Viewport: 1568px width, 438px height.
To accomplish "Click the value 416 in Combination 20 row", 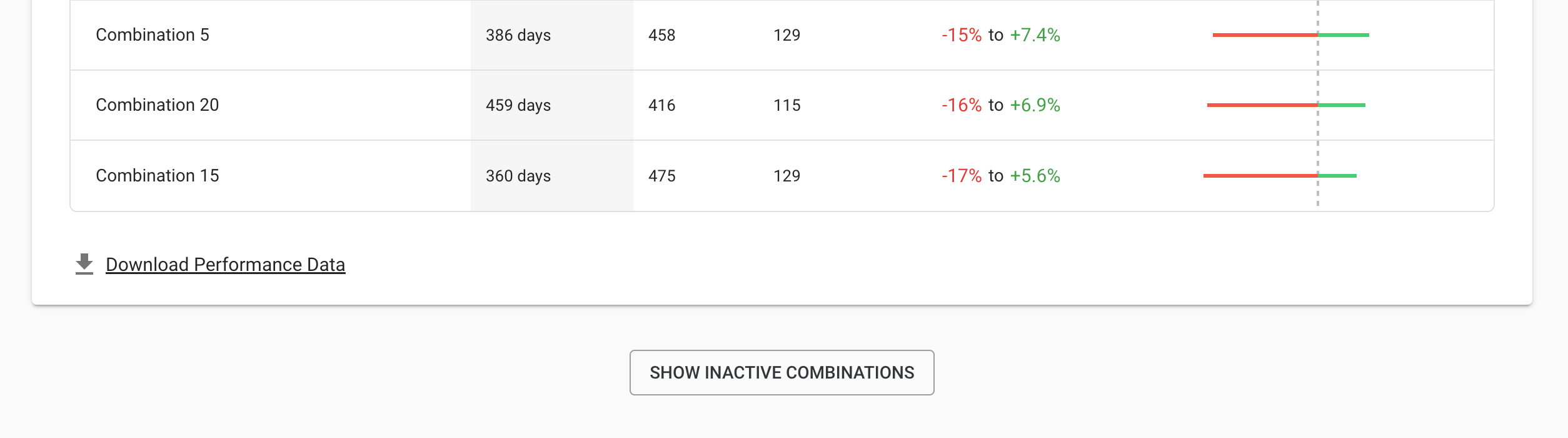I will [x=662, y=105].
